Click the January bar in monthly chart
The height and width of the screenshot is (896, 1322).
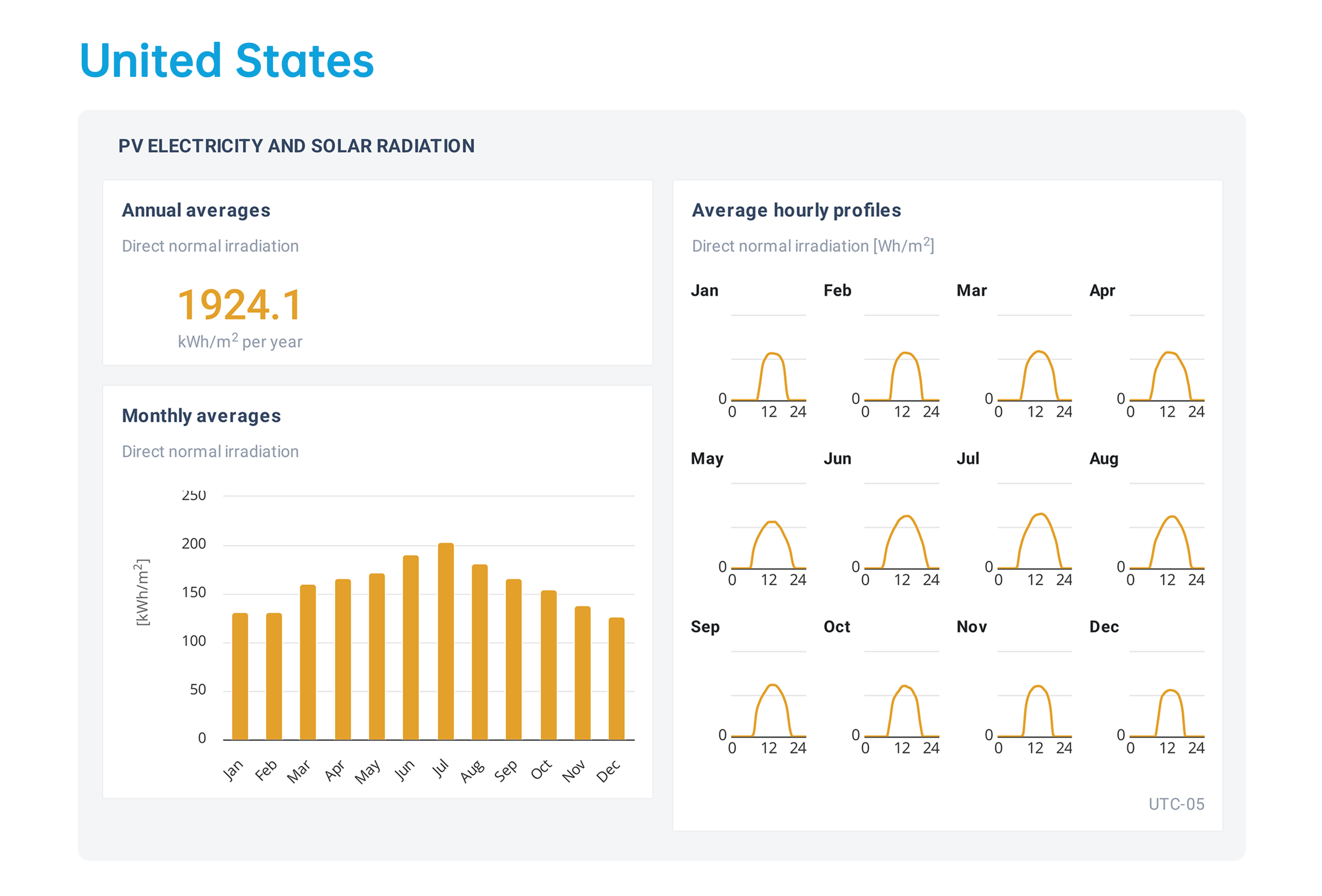(240, 676)
